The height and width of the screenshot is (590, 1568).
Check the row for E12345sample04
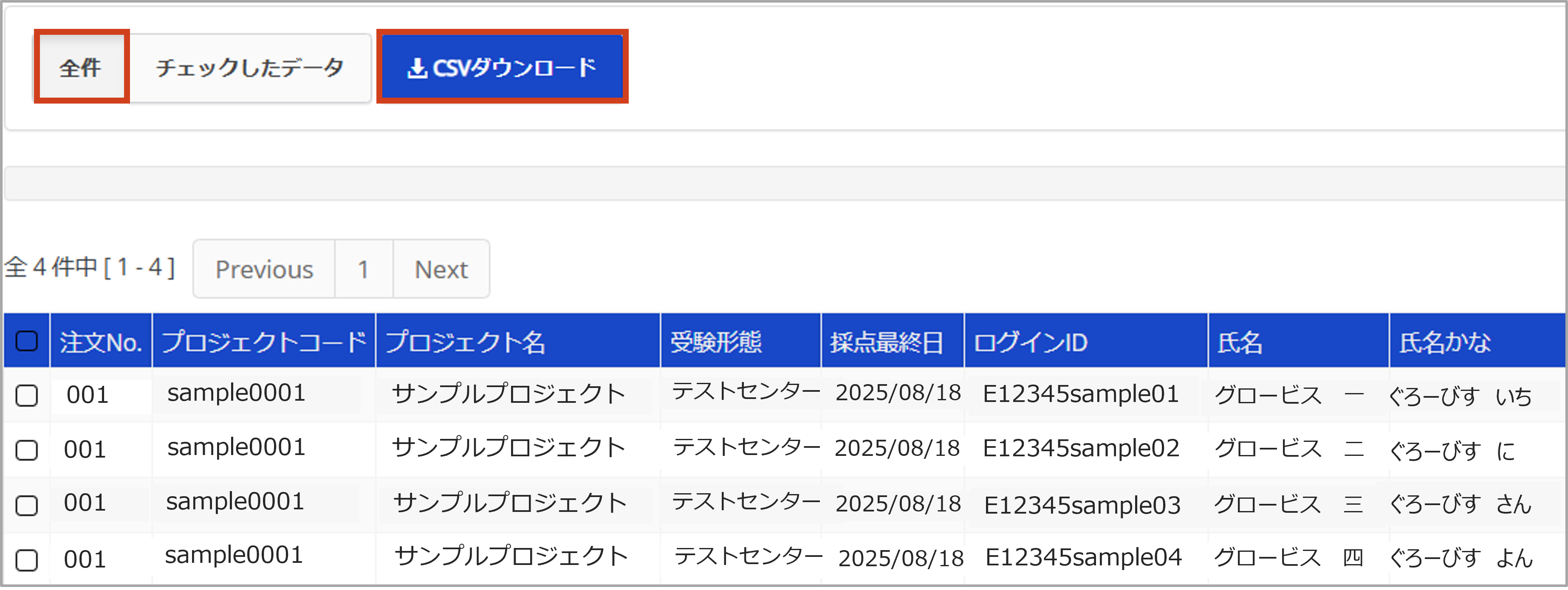point(27,560)
